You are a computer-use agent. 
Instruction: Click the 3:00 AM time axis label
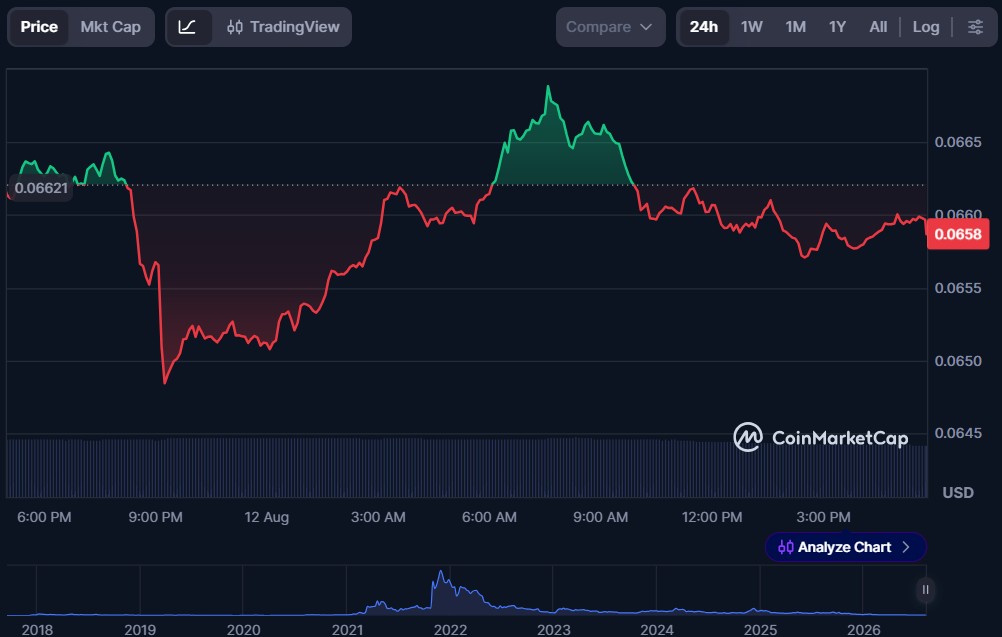click(x=378, y=517)
